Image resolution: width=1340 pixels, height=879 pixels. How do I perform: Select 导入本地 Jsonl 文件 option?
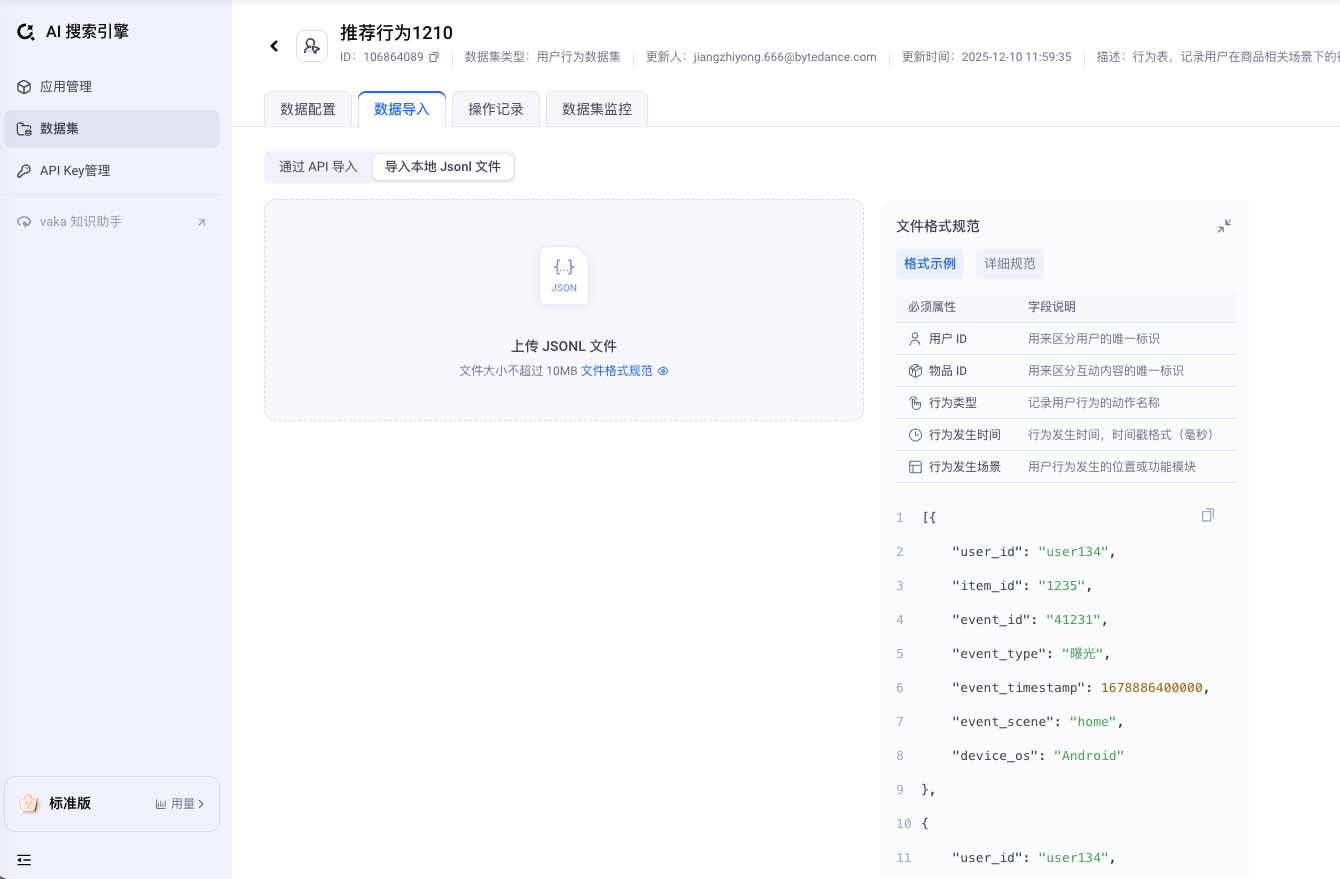443,167
